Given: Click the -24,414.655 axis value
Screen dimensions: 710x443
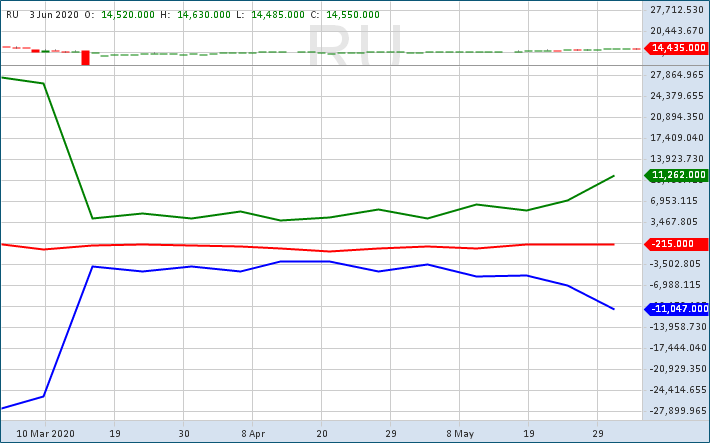Looking at the screenshot, I should coord(677,390).
